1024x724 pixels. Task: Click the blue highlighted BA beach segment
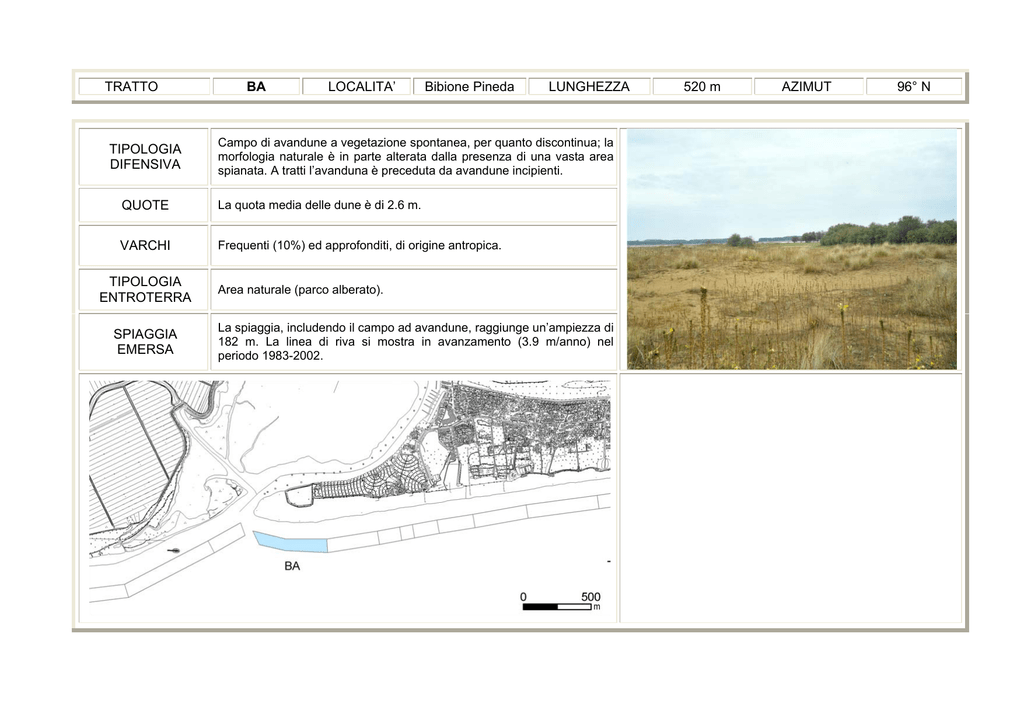tap(290, 542)
